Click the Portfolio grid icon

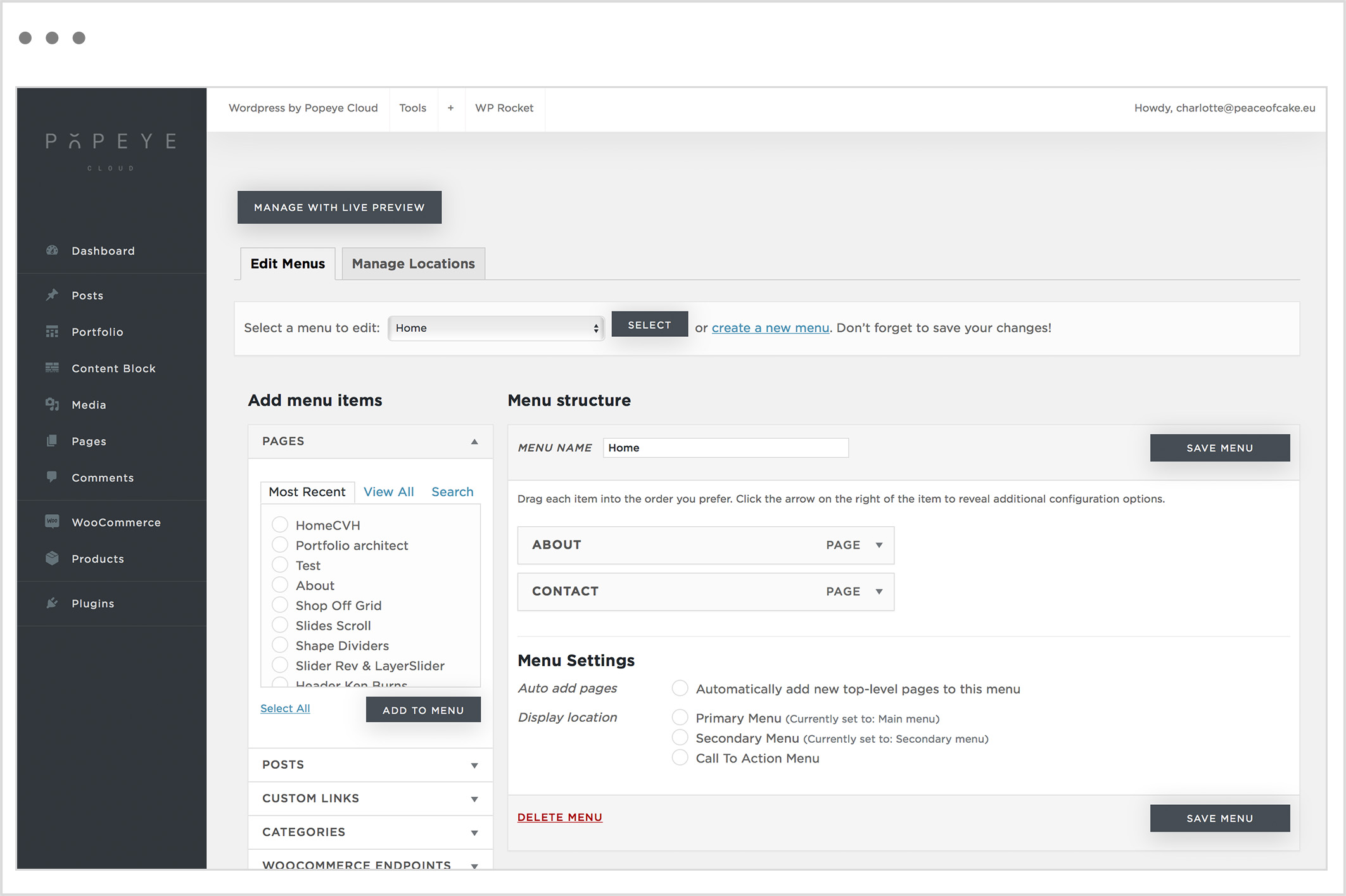pos(52,332)
